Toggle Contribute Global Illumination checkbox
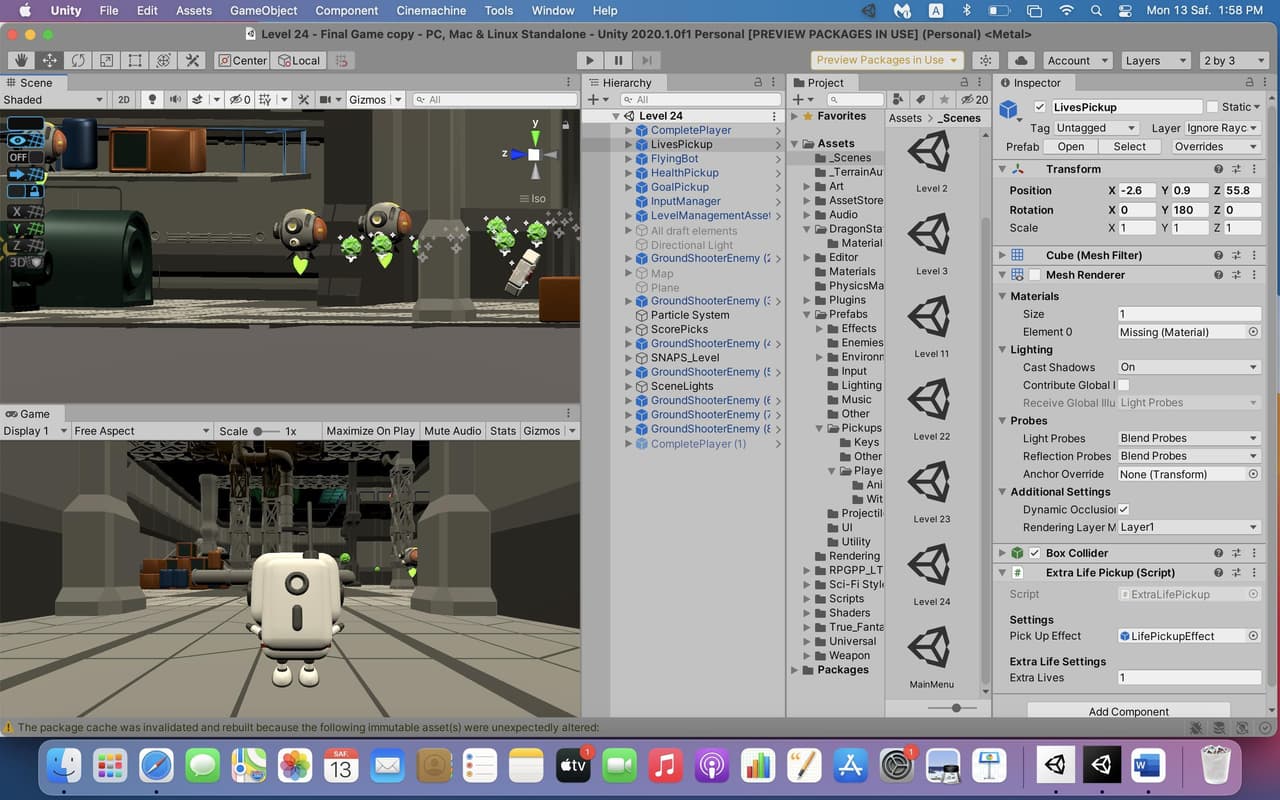The height and width of the screenshot is (800, 1280). 1123,385
